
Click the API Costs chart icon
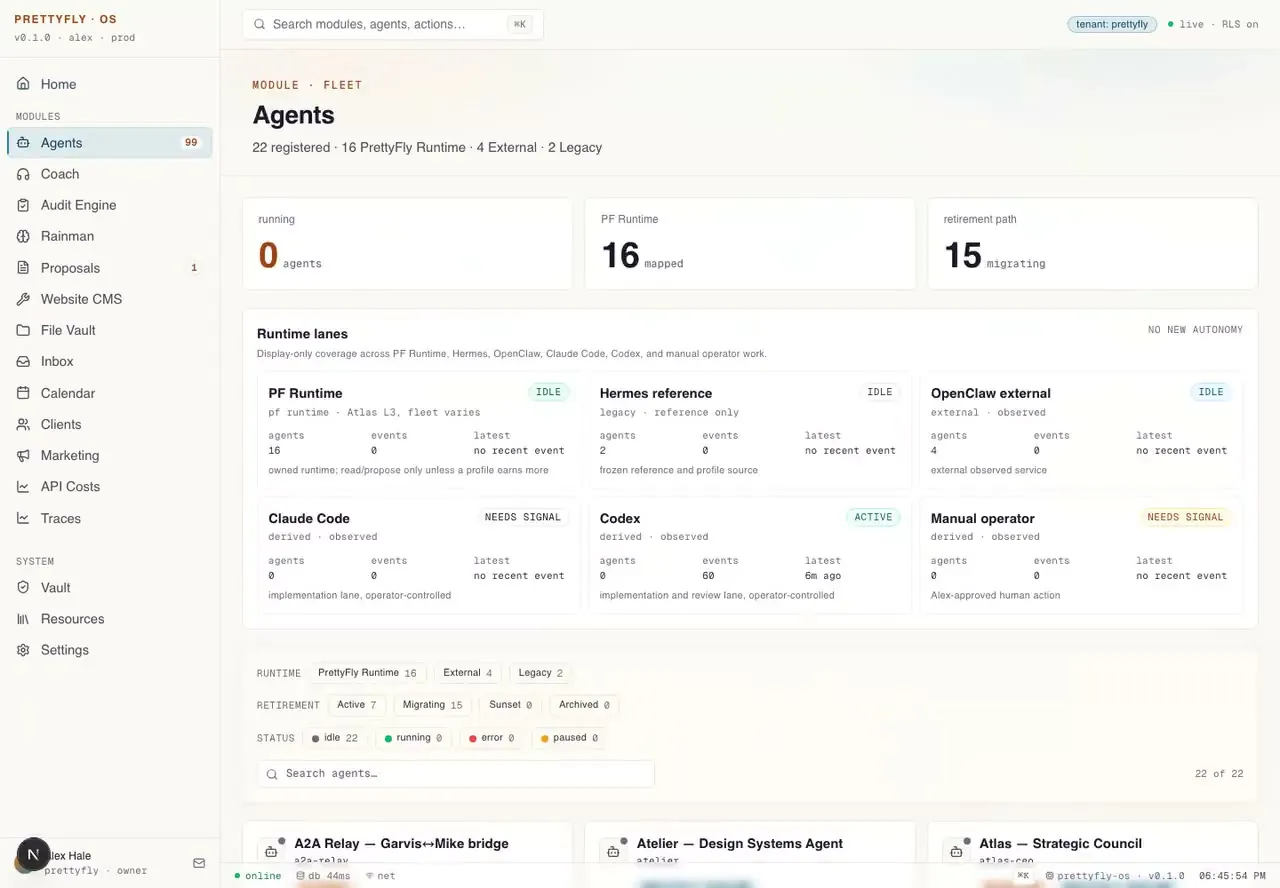pos(23,486)
